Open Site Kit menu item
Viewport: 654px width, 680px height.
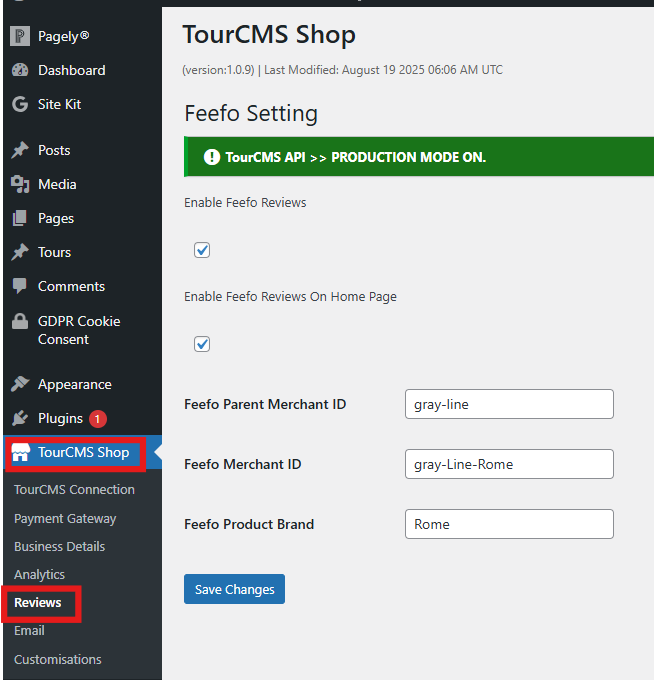[x=59, y=104]
